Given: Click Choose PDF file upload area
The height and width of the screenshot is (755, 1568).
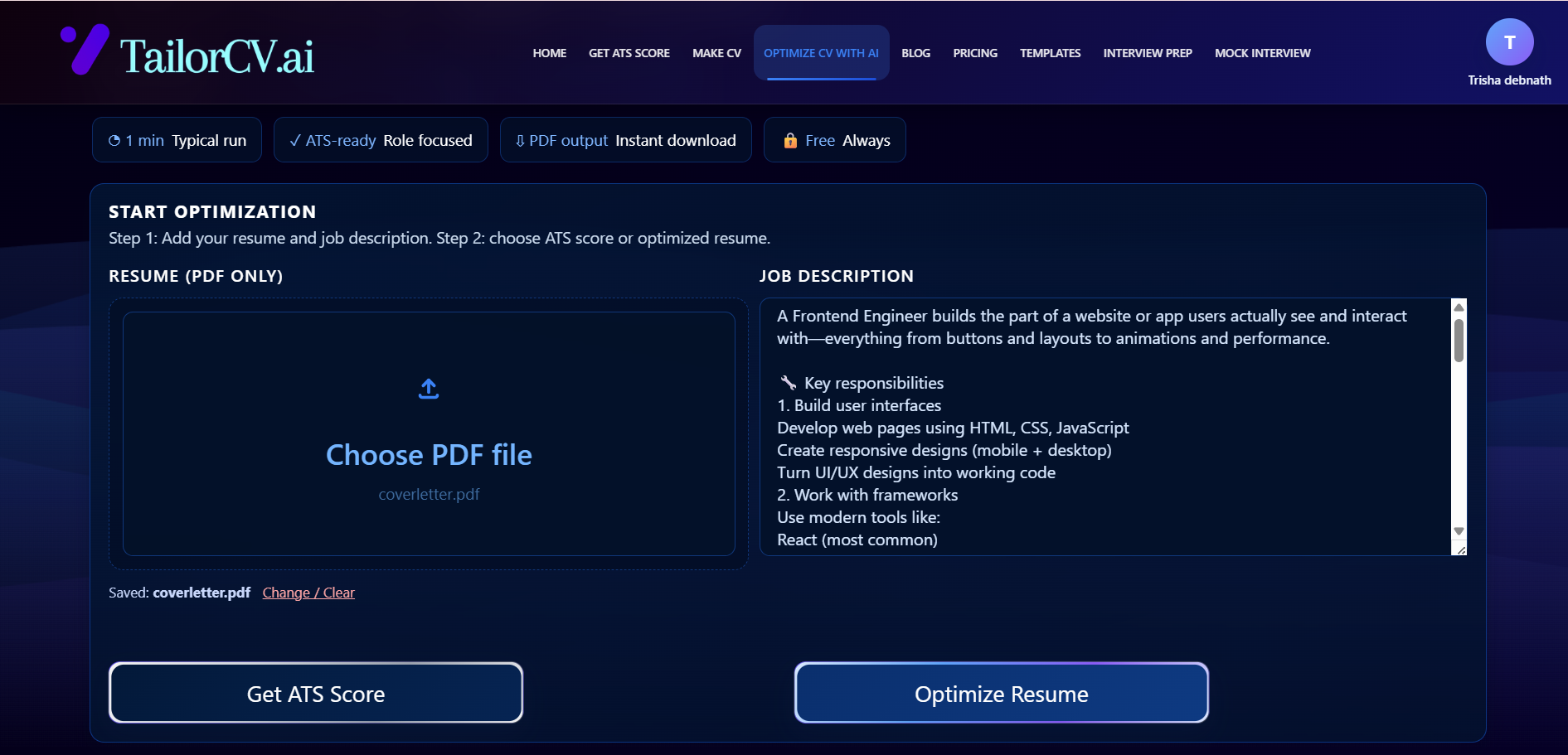Looking at the screenshot, I should click(x=429, y=433).
